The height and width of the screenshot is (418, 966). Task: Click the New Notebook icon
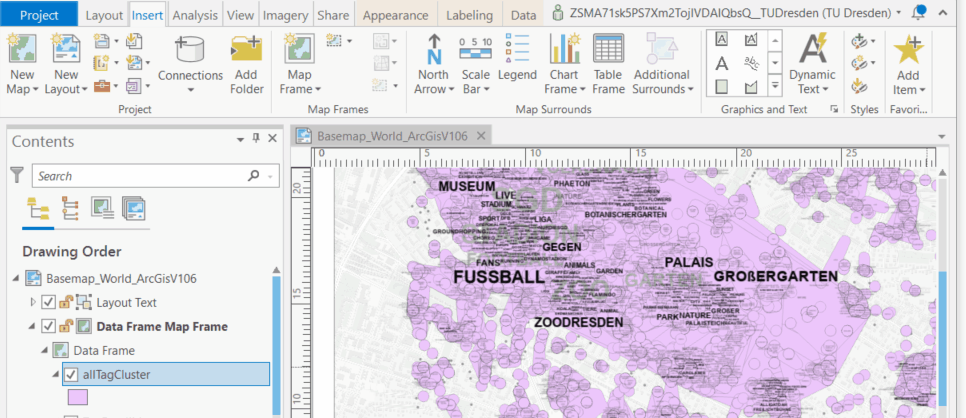(x=102, y=64)
